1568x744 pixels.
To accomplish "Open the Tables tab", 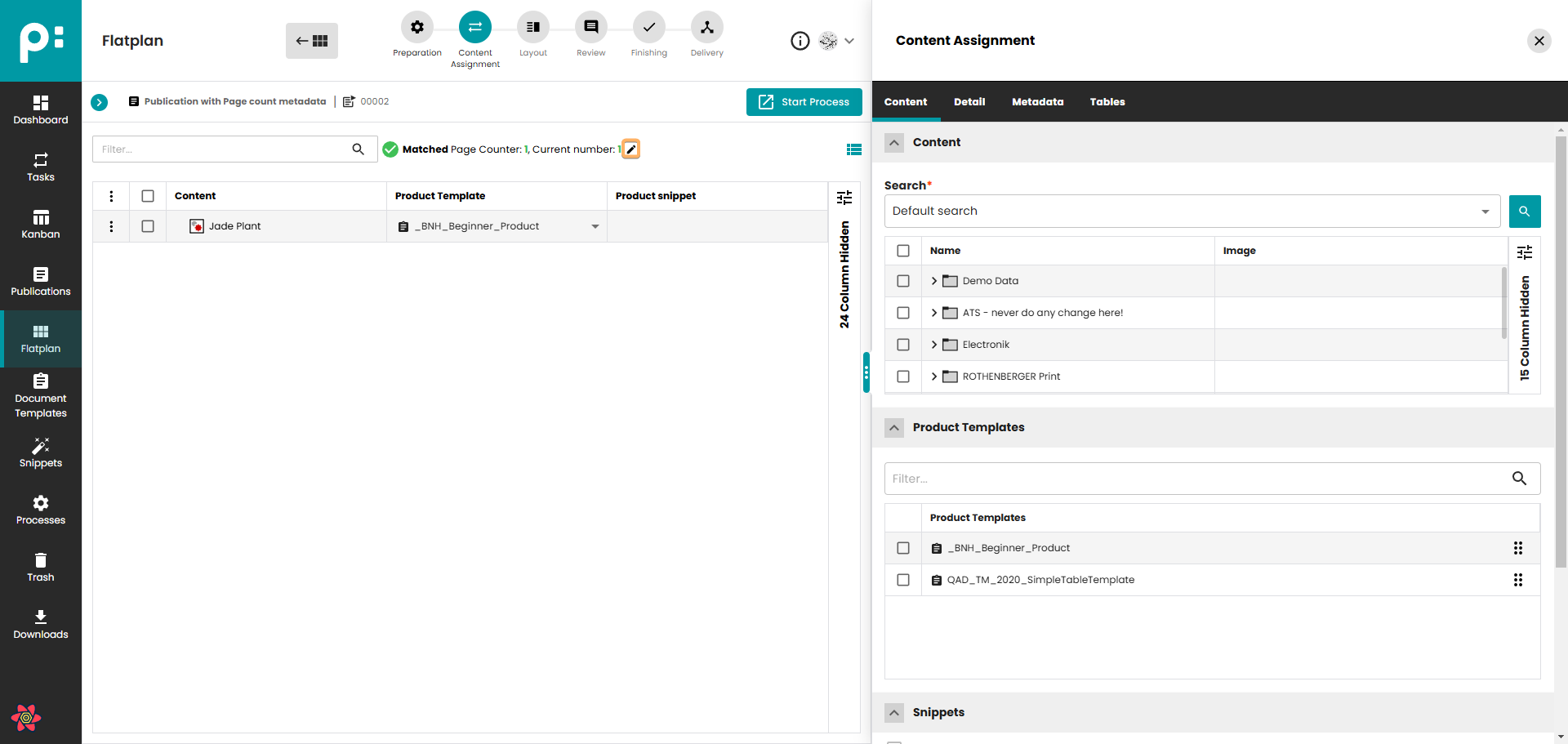I will [x=1107, y=102].
